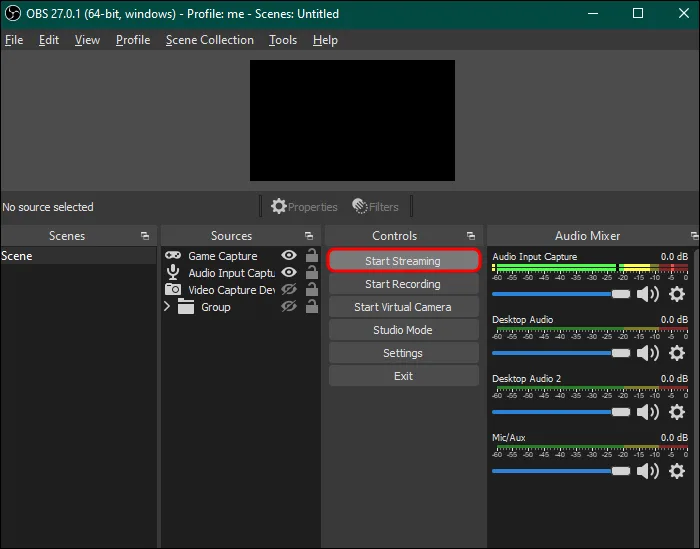Image resolution: width=700 pixels, height=549 pixels.
Task: Select the Scene item in Scenes
Action: [78, 256]
